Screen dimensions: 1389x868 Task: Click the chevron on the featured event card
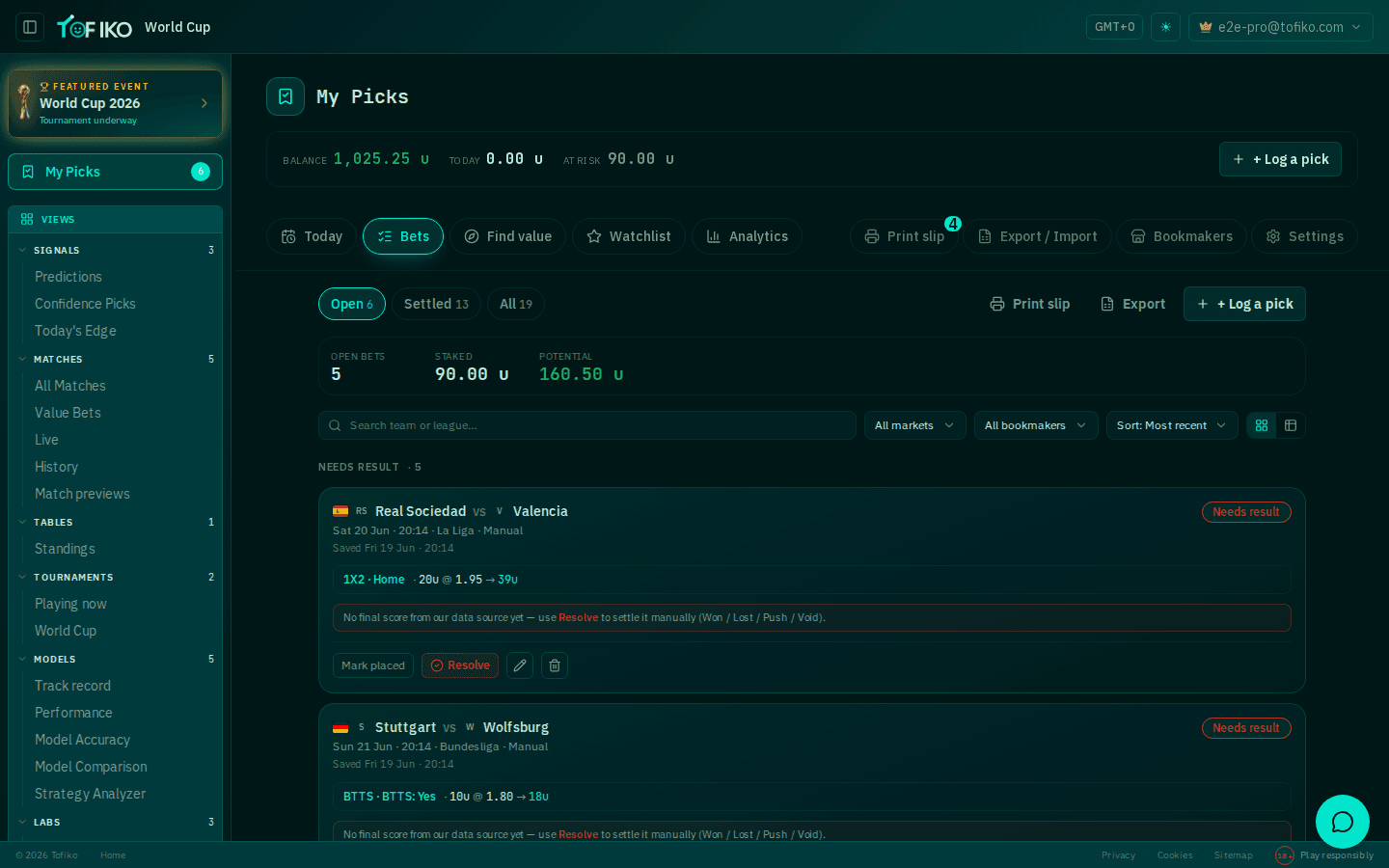click(x=204, y=103)
